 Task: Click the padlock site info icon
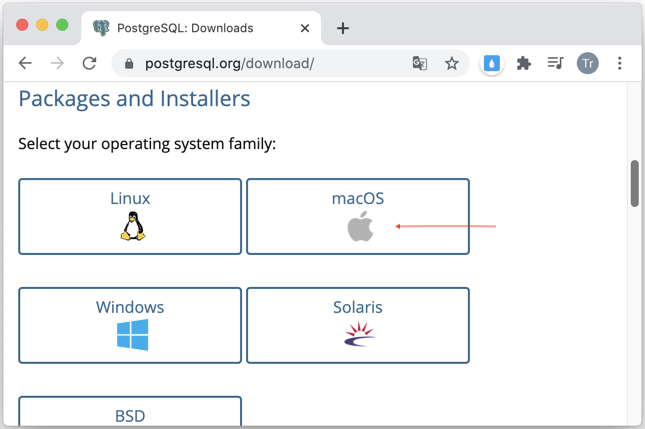129,64
